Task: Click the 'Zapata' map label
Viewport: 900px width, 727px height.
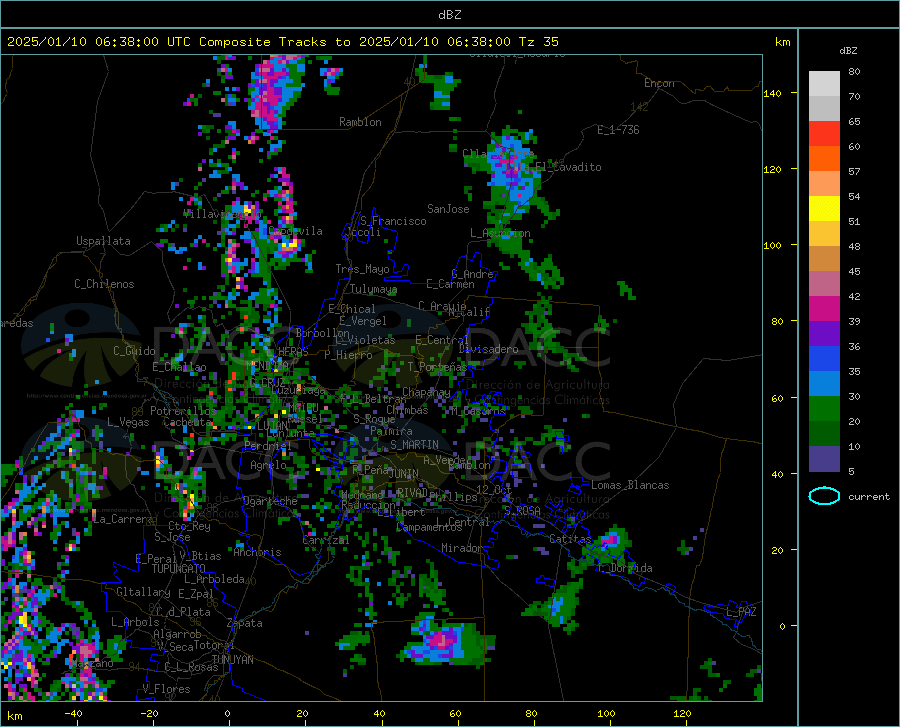Action: click(x=245, y=623)
